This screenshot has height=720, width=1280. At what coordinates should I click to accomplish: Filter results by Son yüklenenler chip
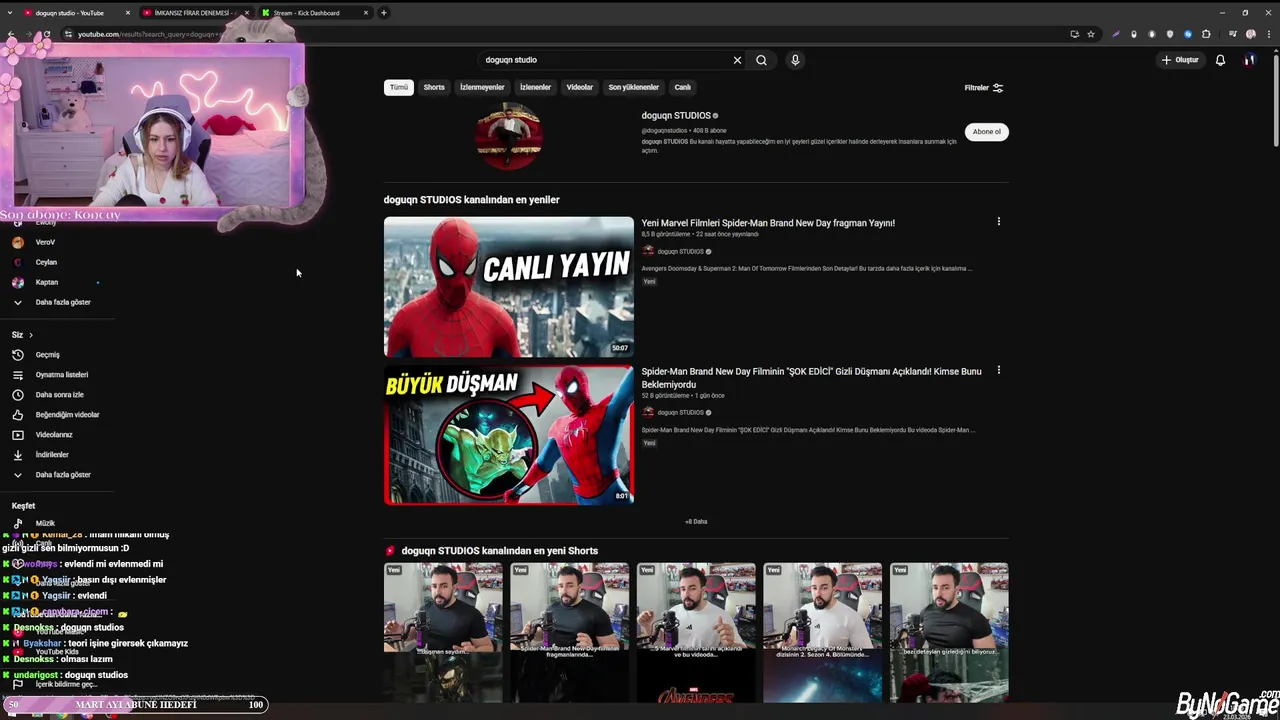[x=634, y=87]
